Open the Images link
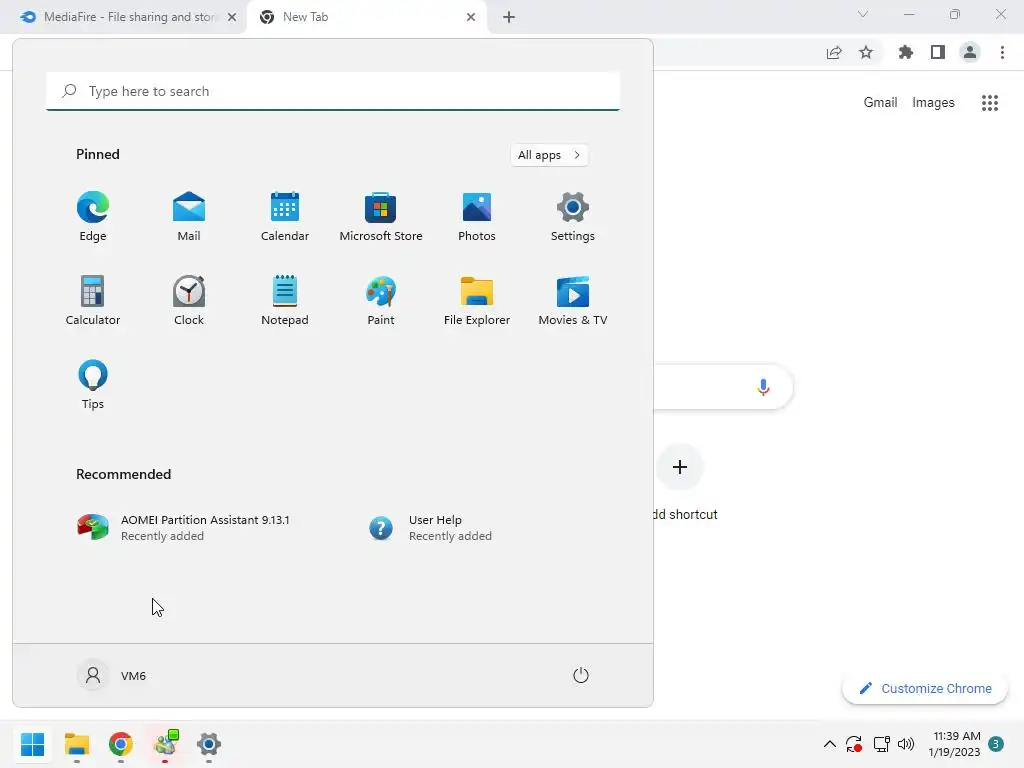Screen dimensions: 1024x768 point(933,103)
